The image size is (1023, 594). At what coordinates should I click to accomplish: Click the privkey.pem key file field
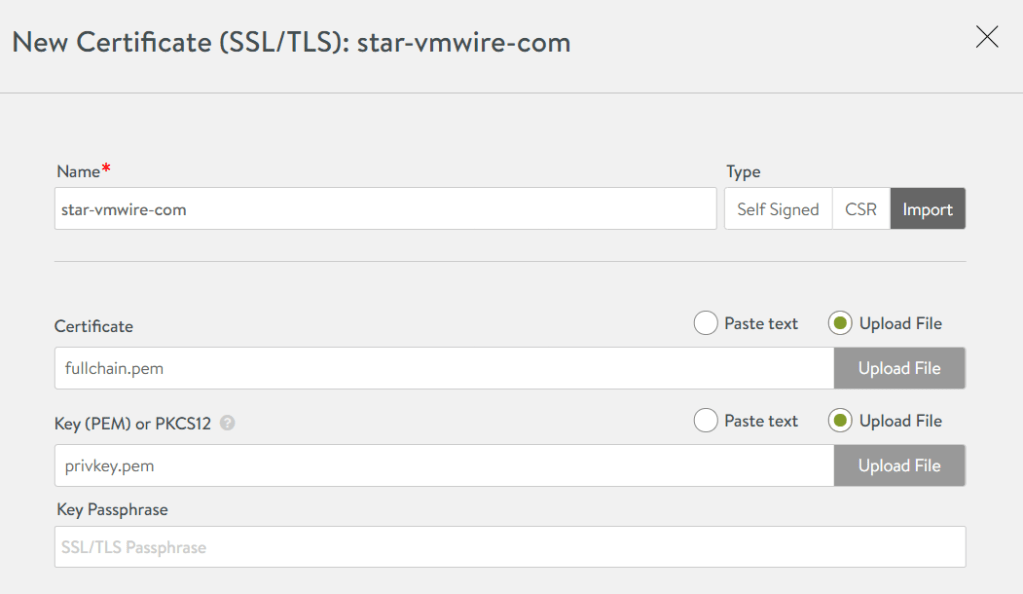[x=444, y=465]
